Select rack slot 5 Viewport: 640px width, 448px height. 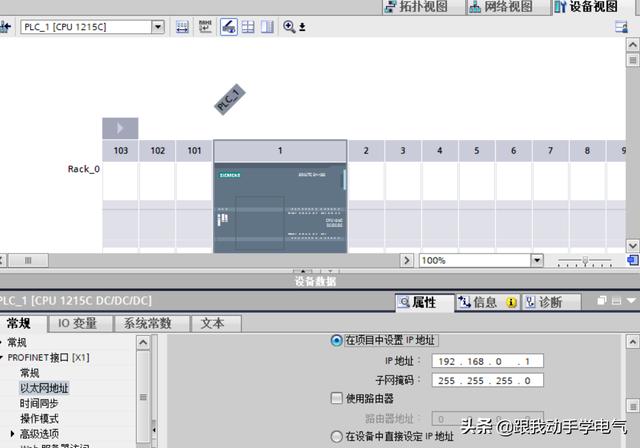tap(477, 151)
